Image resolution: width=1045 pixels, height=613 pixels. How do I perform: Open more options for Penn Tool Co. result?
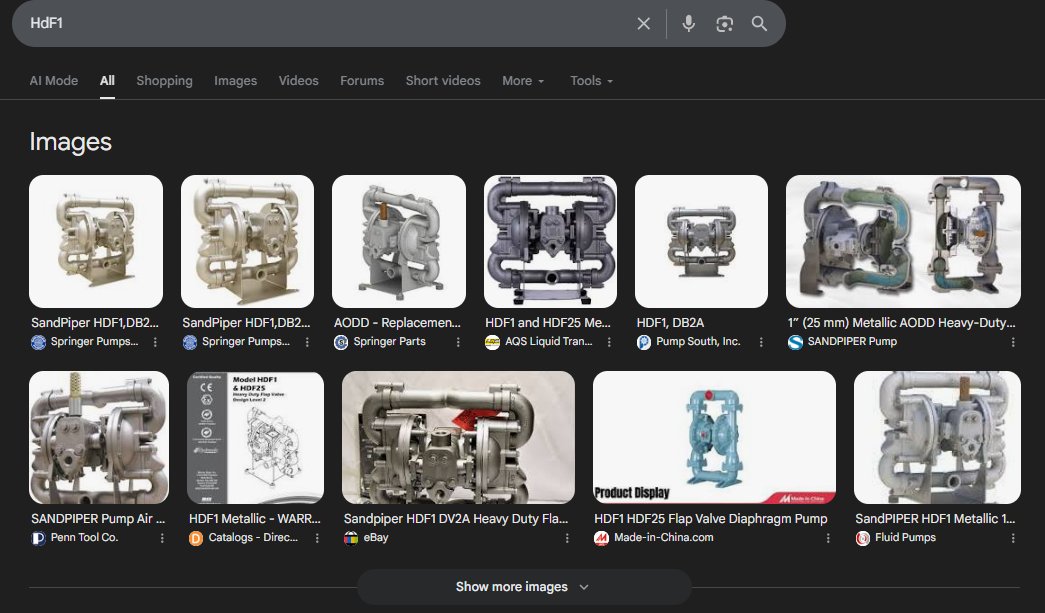[x=161, y=538]
